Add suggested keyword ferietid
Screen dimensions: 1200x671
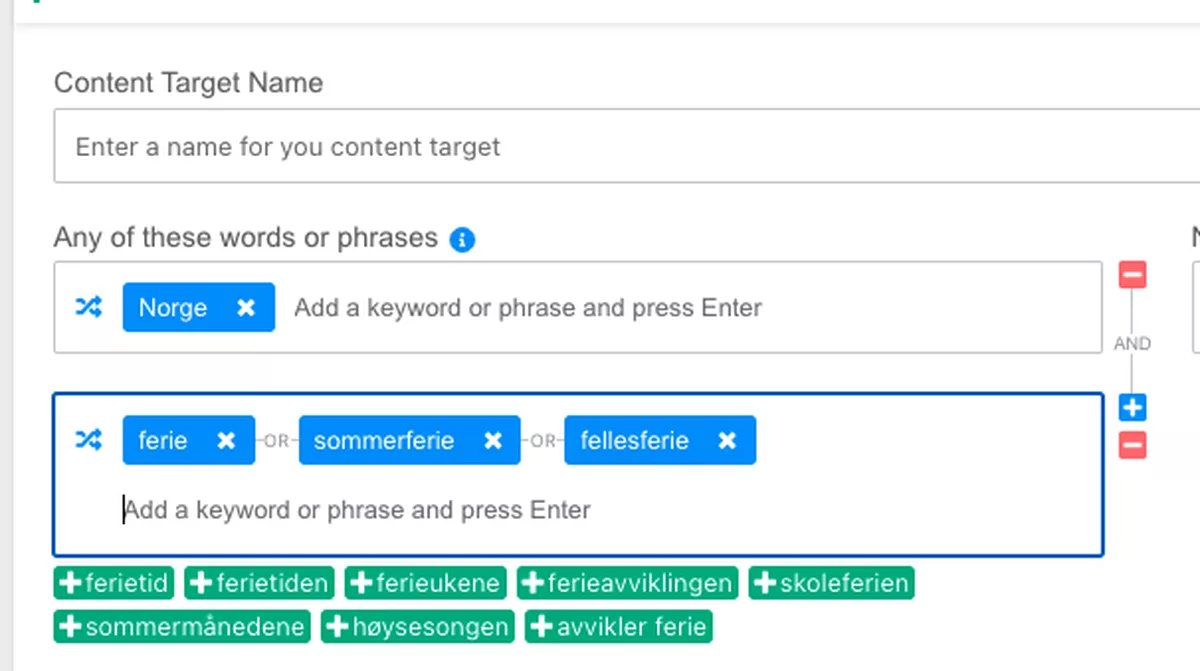coord(114,583)
